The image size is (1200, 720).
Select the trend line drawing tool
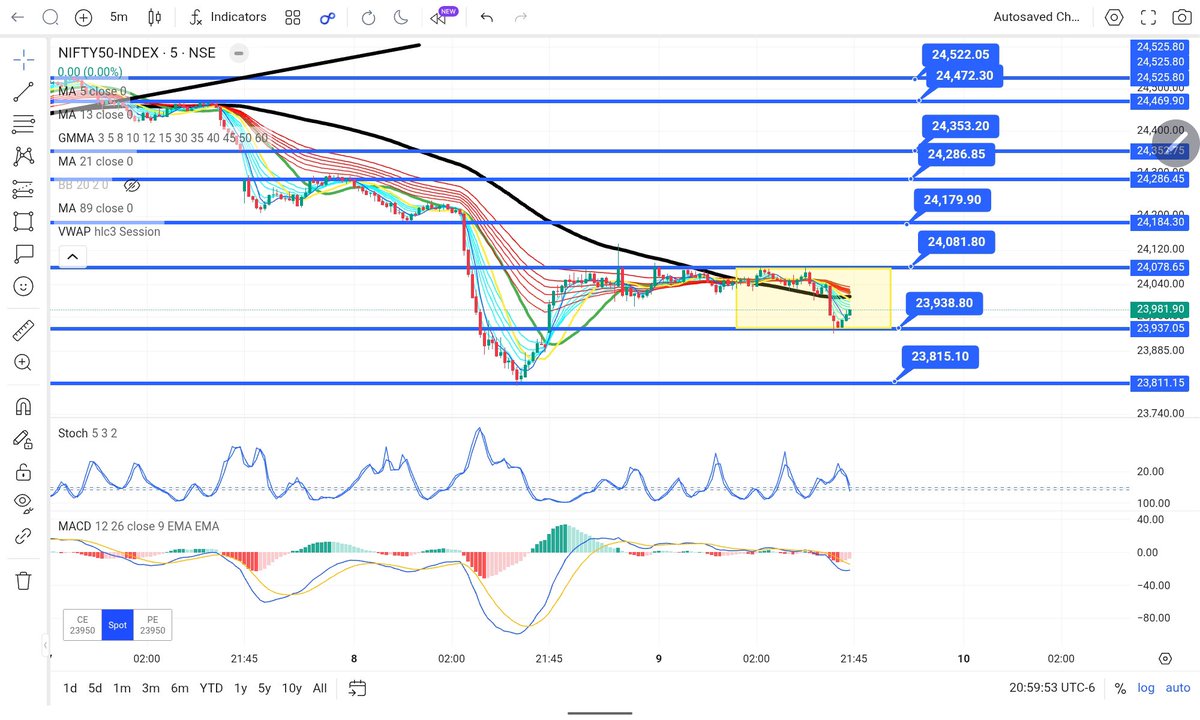tap(23, 92)
